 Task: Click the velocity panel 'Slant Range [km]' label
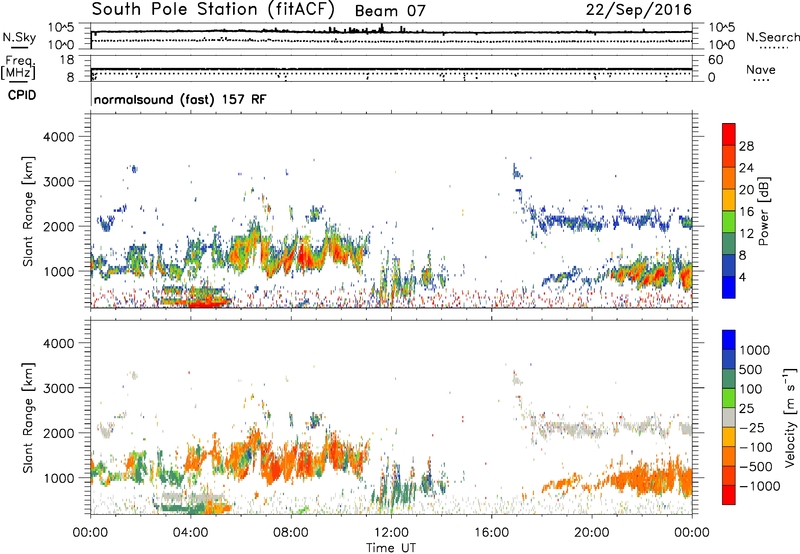28,418
